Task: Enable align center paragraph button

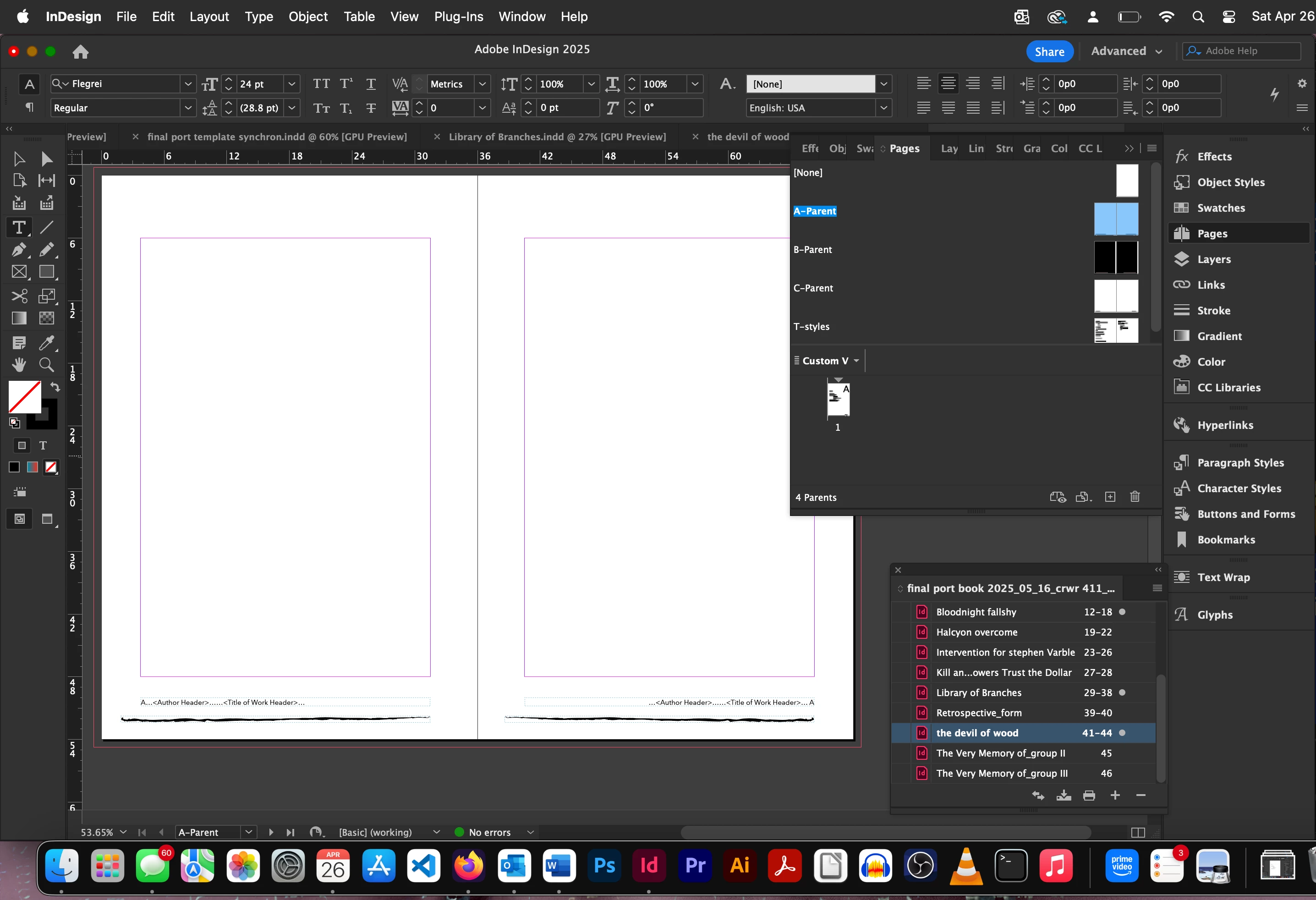Action: click(x=948, y=84)
